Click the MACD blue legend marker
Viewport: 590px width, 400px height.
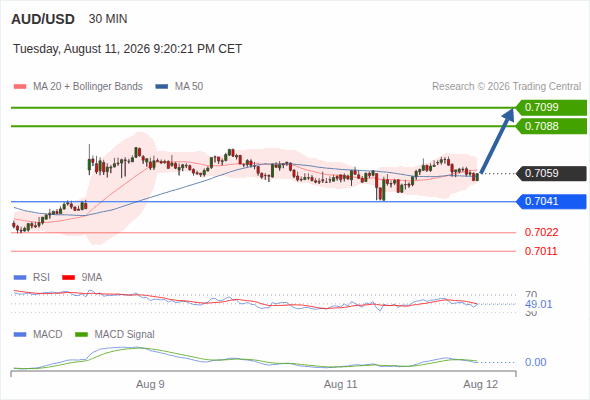point(20,335)
